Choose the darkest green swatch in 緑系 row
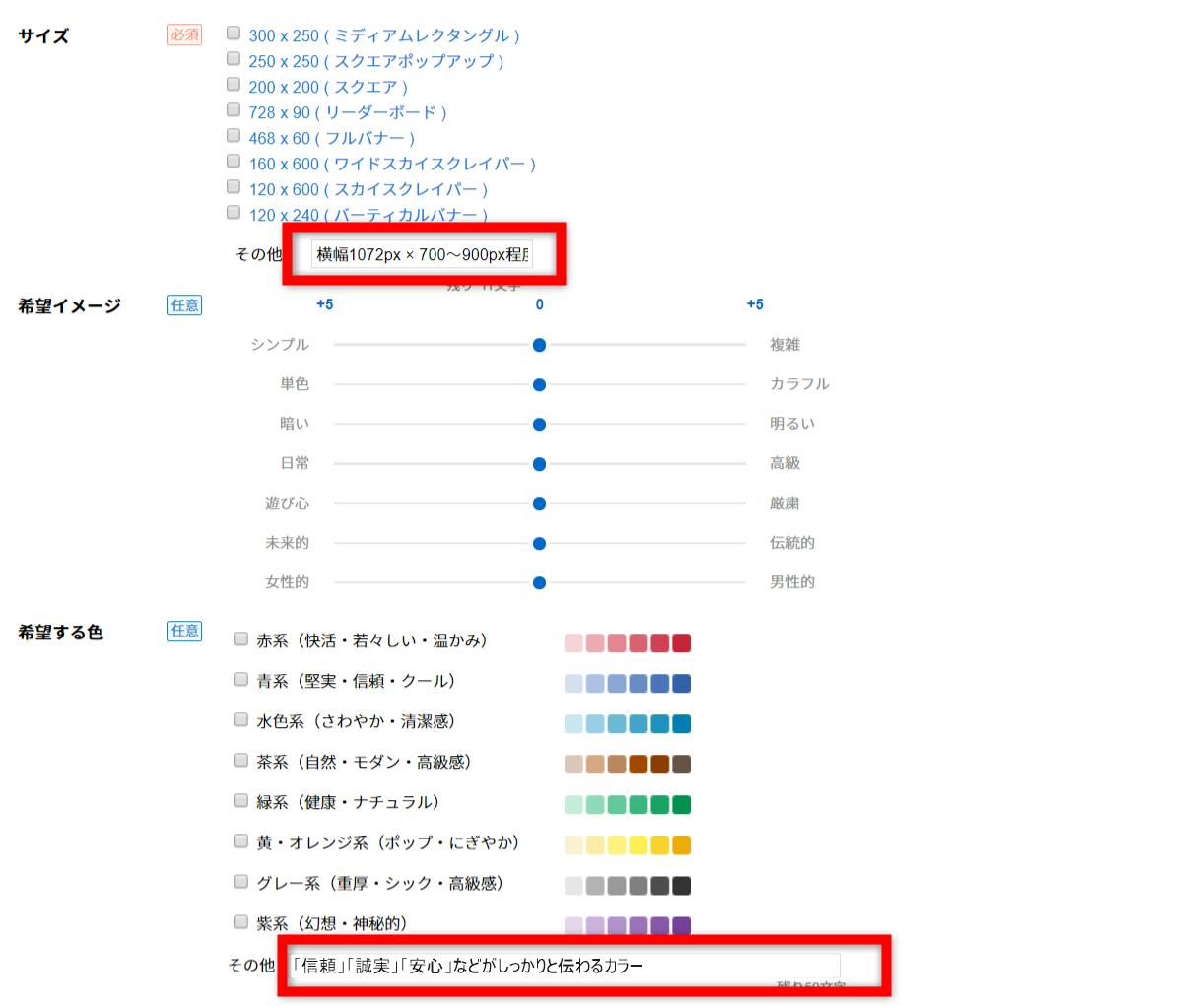This screenshot has width=1204, height=1006. click(681, 805)
